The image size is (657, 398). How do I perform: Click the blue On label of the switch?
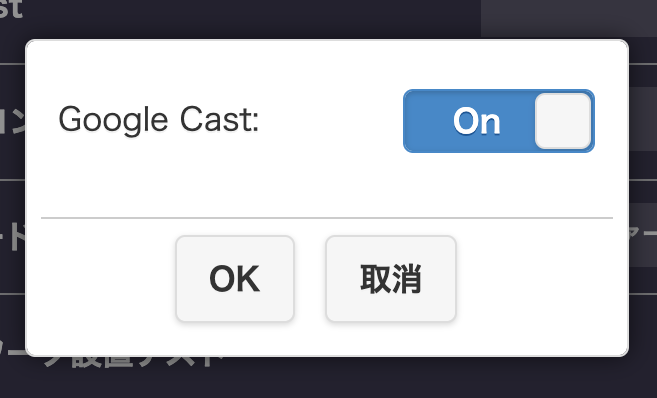[x=476, y=121]
